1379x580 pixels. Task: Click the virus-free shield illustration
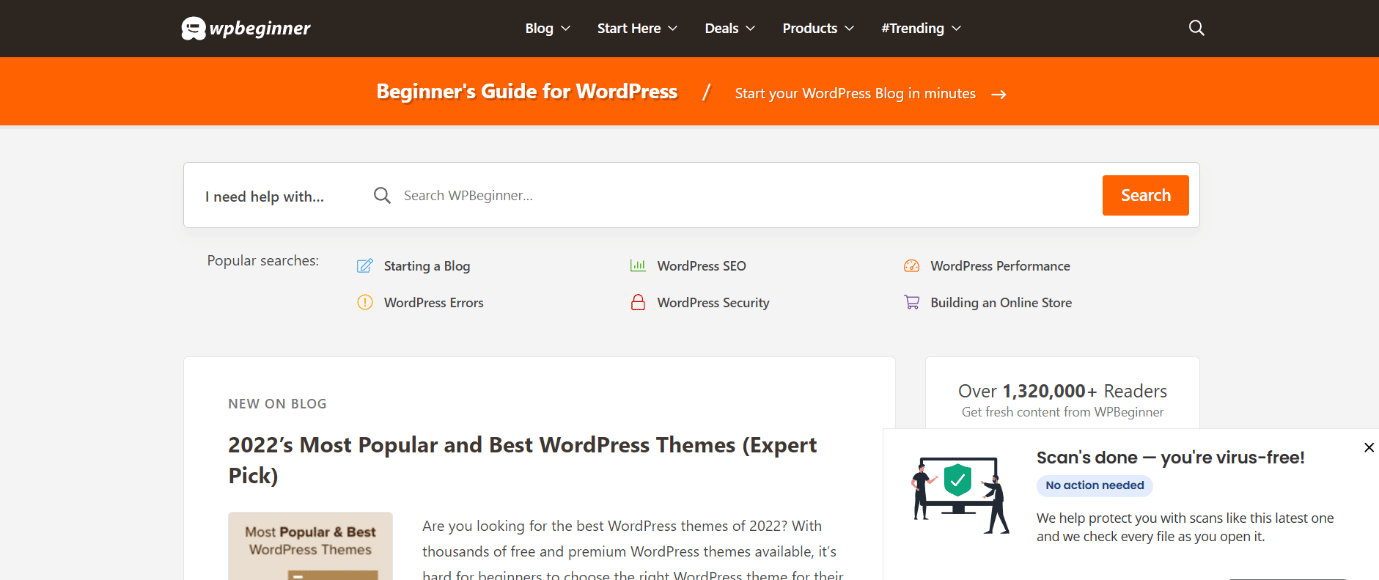(x=960, y=495)
